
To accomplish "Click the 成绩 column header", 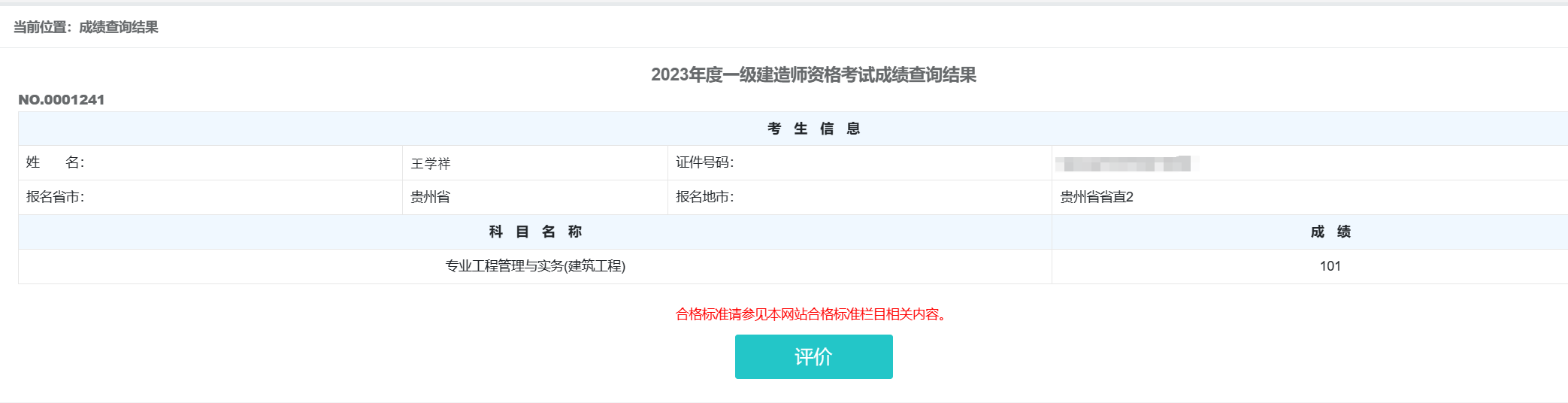I will pos(1330,232).
